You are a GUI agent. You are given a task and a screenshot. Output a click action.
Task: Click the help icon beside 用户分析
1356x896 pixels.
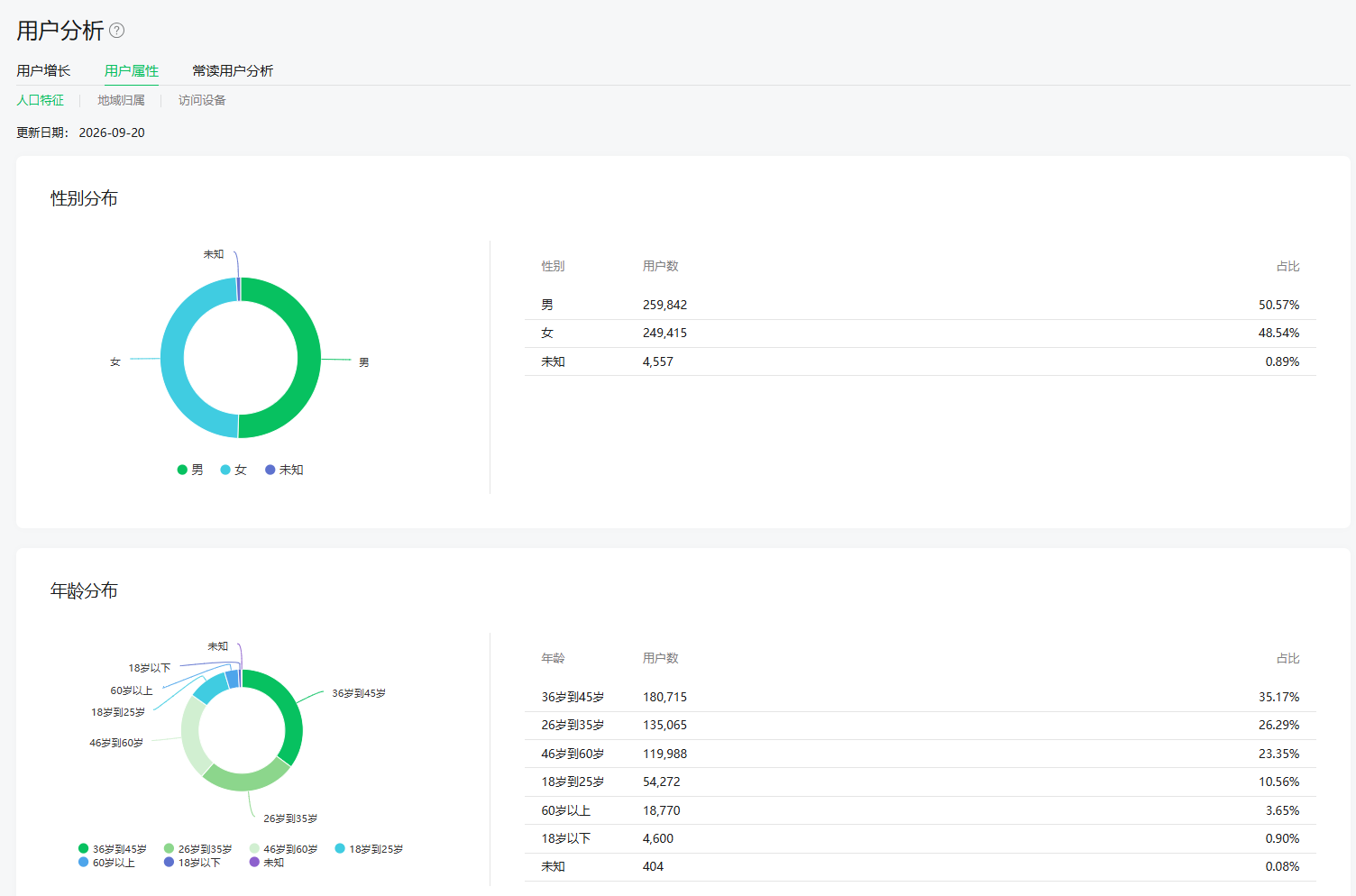[x=117, y=31]
